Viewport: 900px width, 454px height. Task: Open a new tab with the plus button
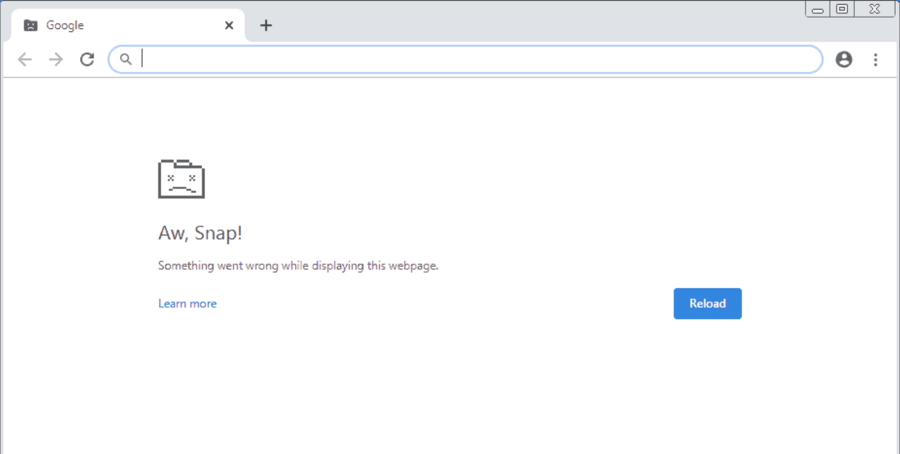point(266,25)
